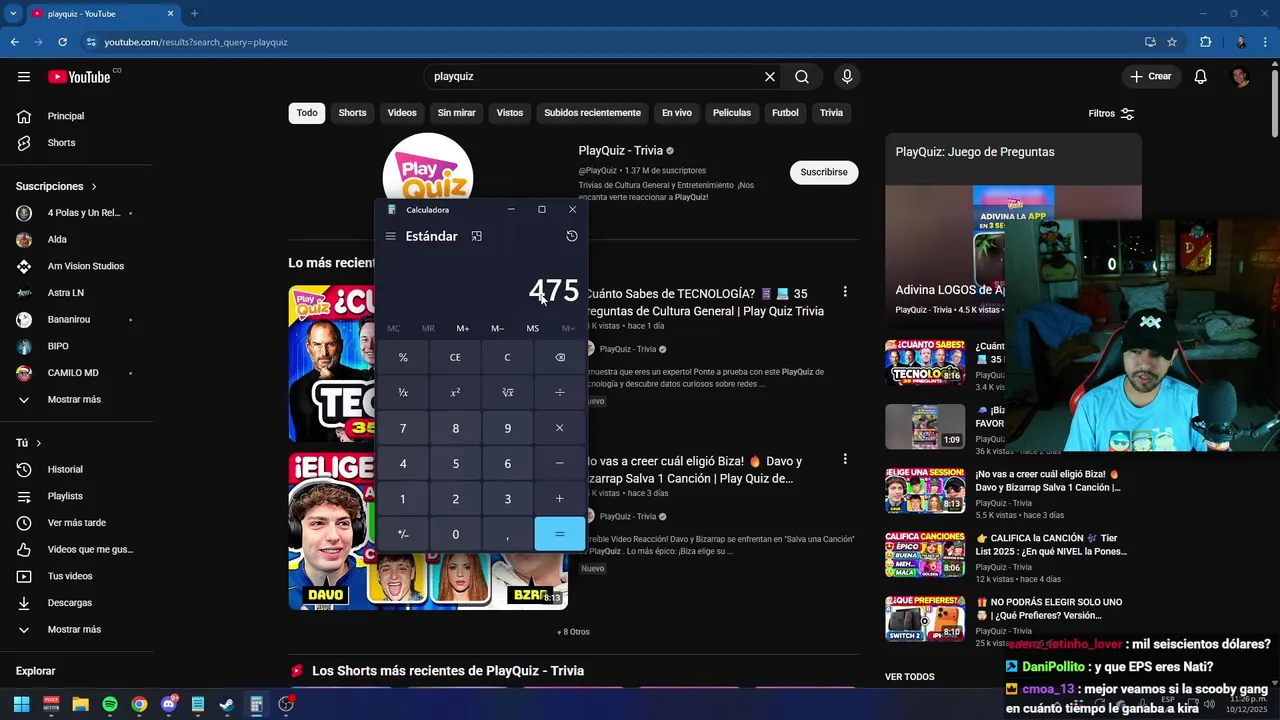Open Steam from the taskbar
Image resolution: width=1280 pixels, height=720 pixels.
(227, 704)
